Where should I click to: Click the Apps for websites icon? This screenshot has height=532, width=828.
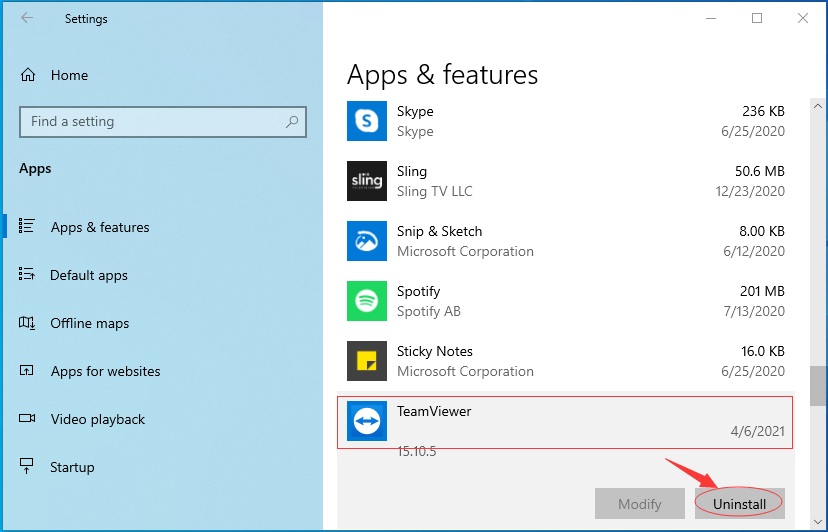pos(26,370)
